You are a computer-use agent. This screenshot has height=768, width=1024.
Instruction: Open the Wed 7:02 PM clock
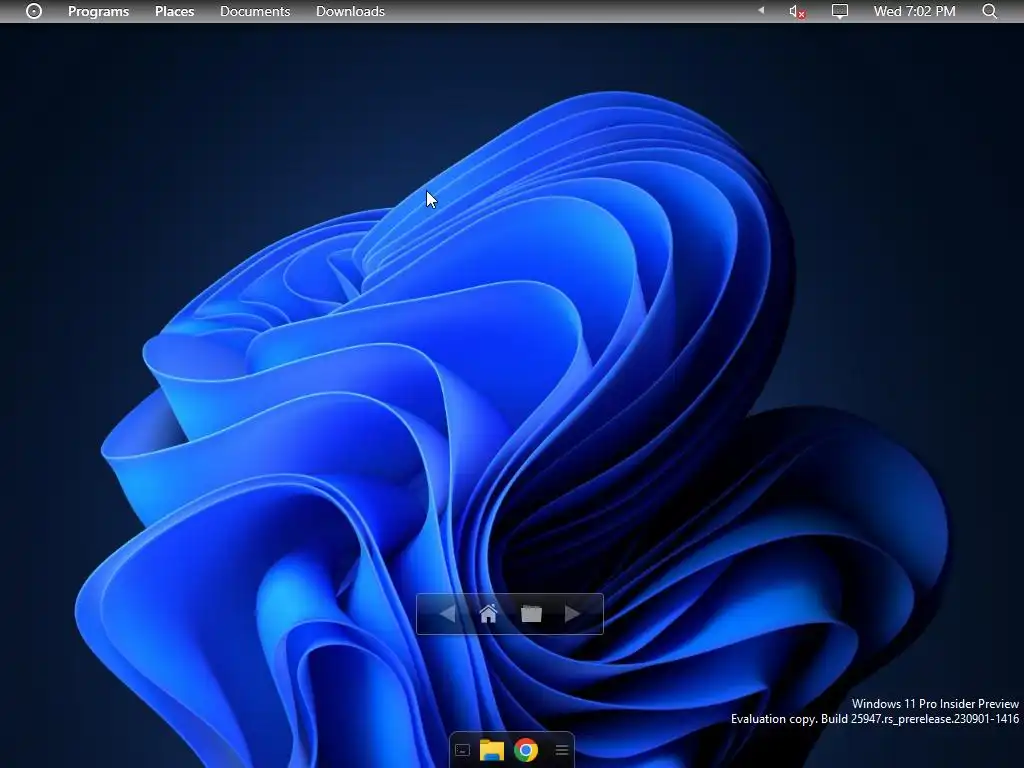[914, 11]
